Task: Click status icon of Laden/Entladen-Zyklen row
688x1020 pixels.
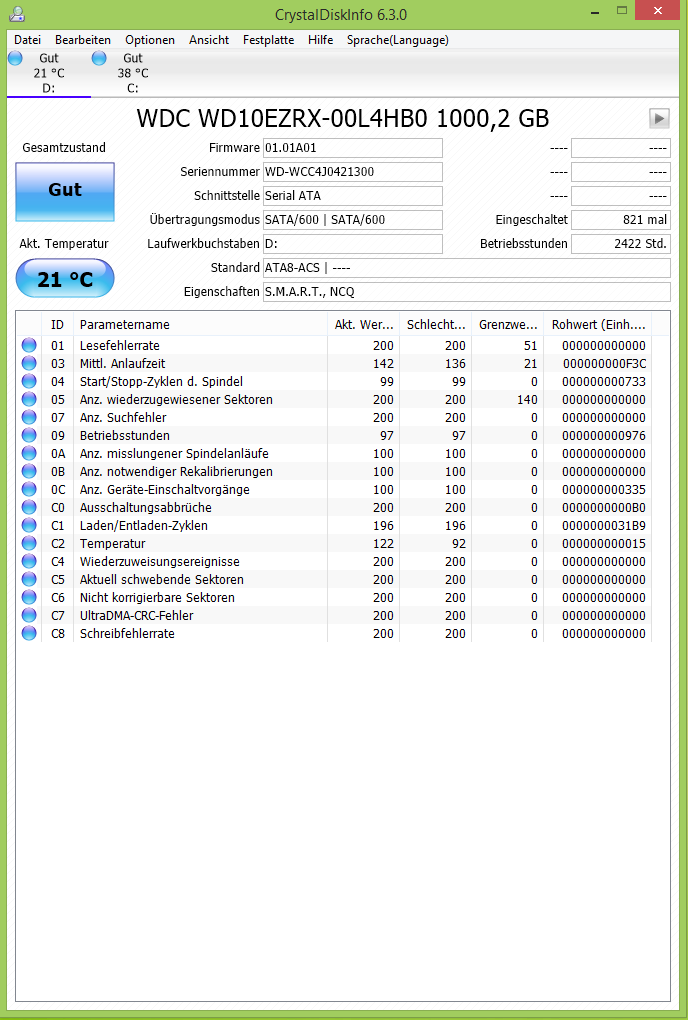Action: click(x=29, y=525)
